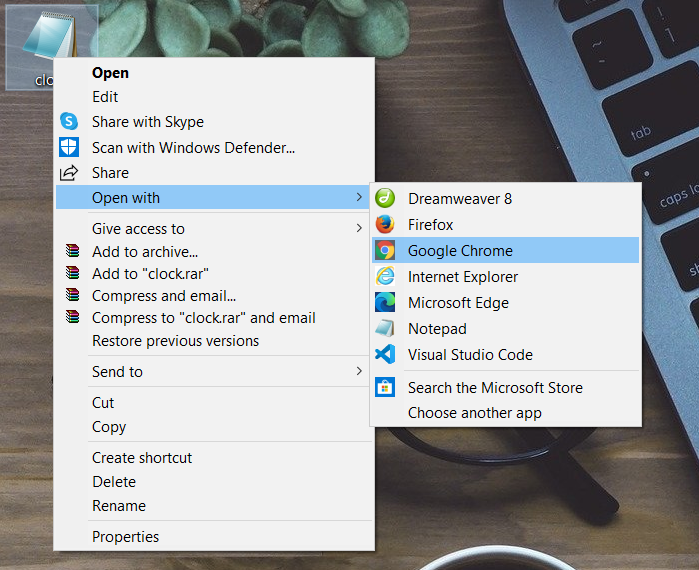699x570 pixels.
Task: Open the file with Microsoft Edge
Action: click(x=506, y=302)
